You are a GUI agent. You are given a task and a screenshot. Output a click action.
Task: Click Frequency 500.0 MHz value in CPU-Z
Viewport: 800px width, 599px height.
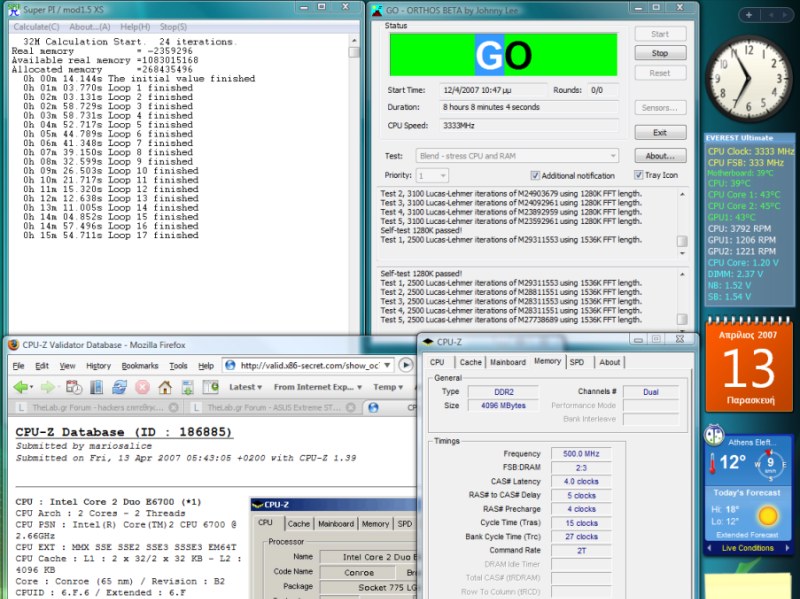[581, 454]
